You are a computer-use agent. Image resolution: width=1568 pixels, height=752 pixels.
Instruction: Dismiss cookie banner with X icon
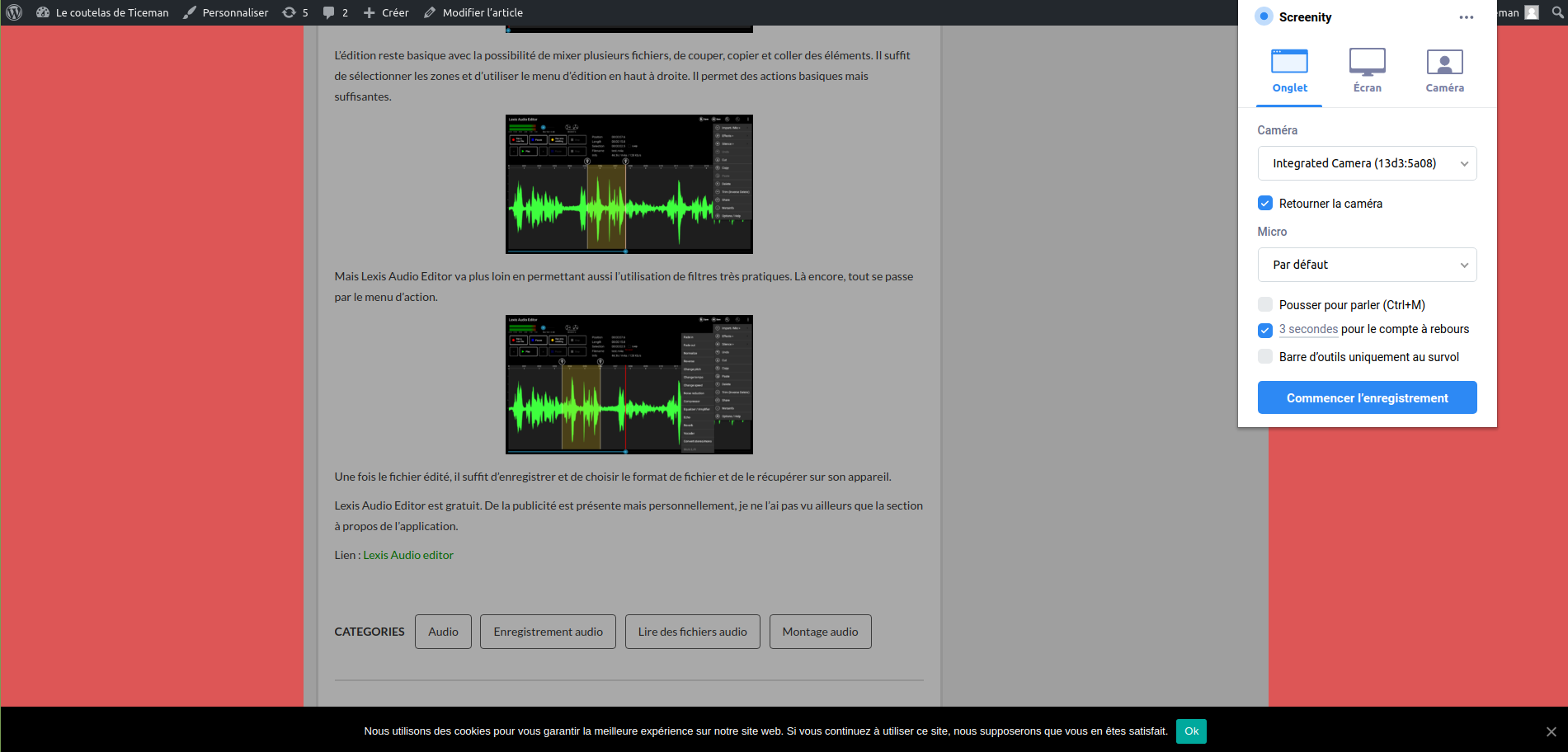pos(1551,731)
